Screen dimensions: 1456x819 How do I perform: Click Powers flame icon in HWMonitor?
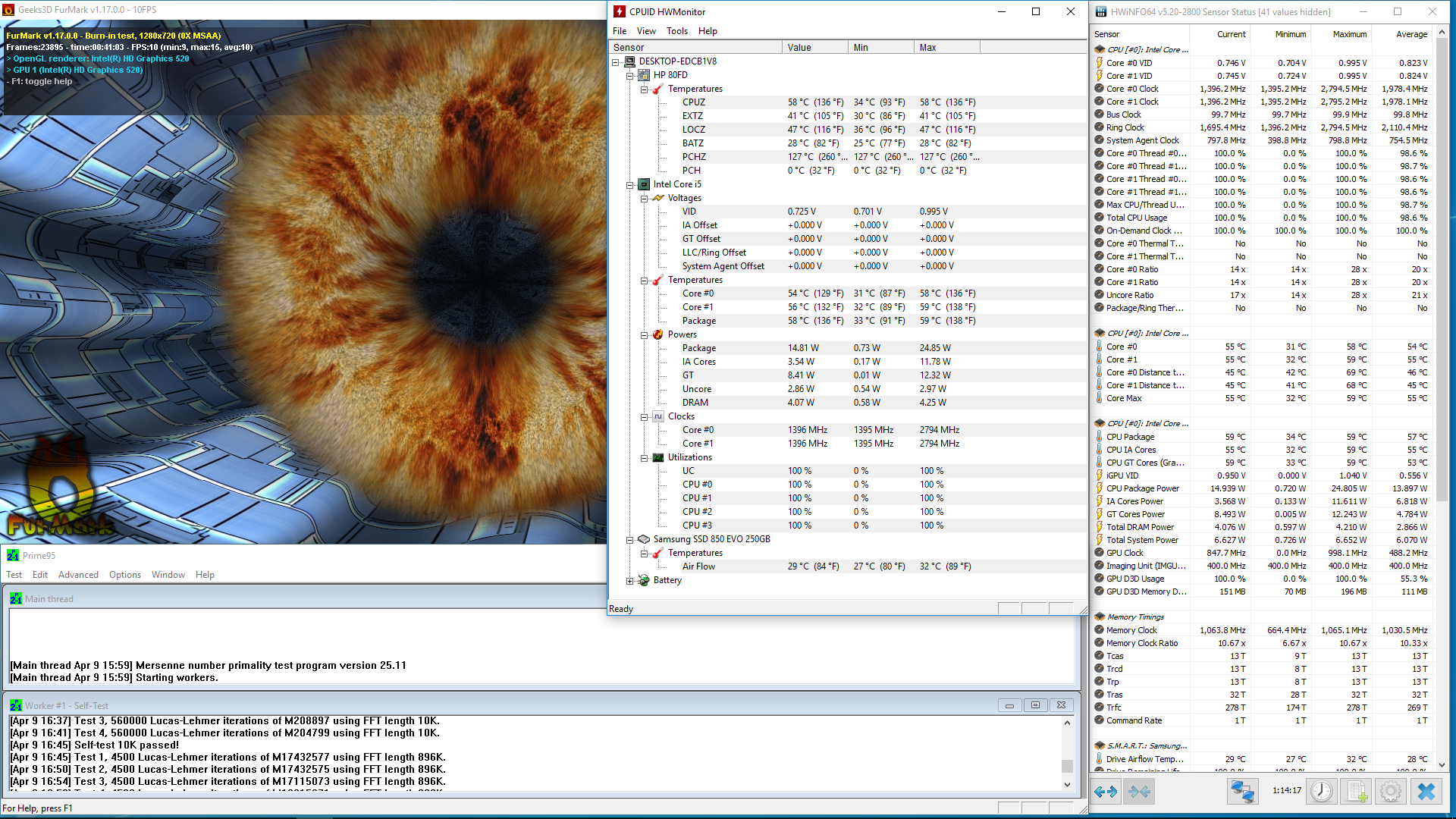[x=658, y=334]
